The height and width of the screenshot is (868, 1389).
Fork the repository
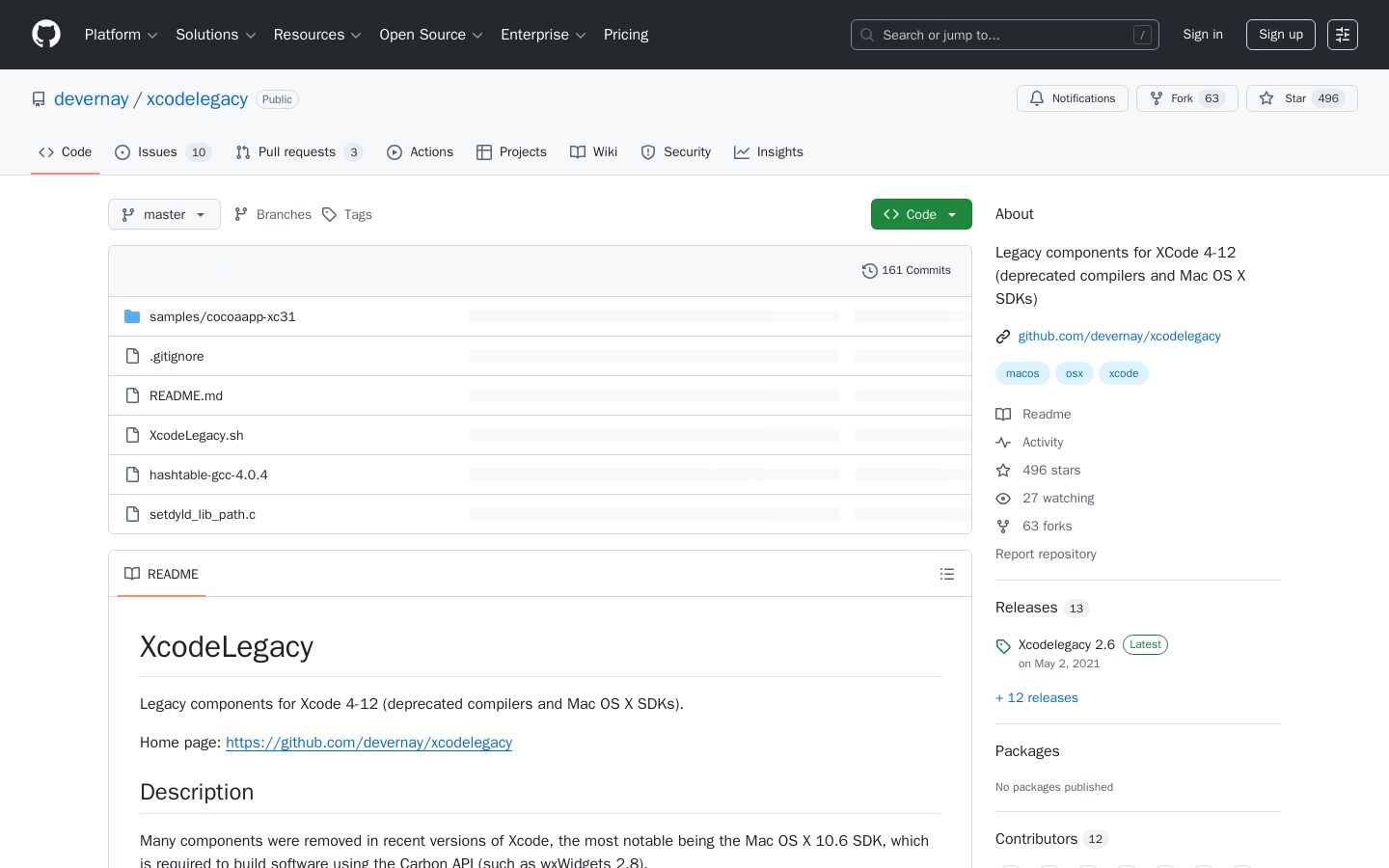[x=1187, y=98]
